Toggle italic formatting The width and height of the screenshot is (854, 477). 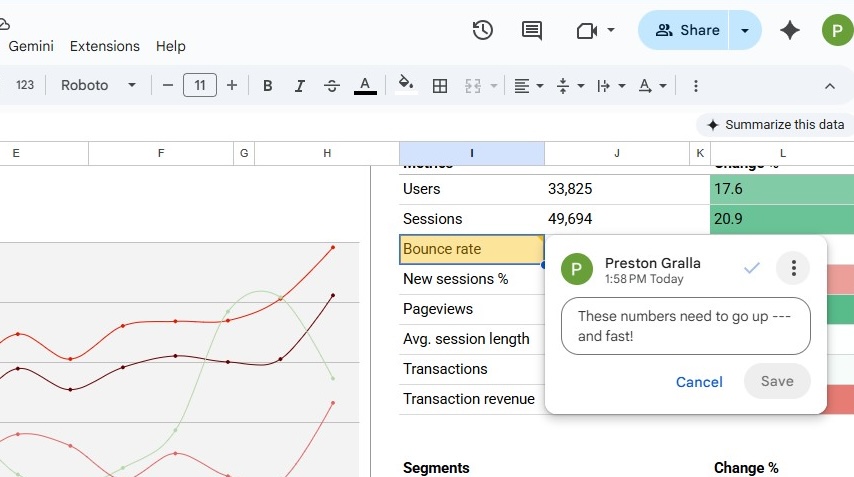(x=300, y=85)
